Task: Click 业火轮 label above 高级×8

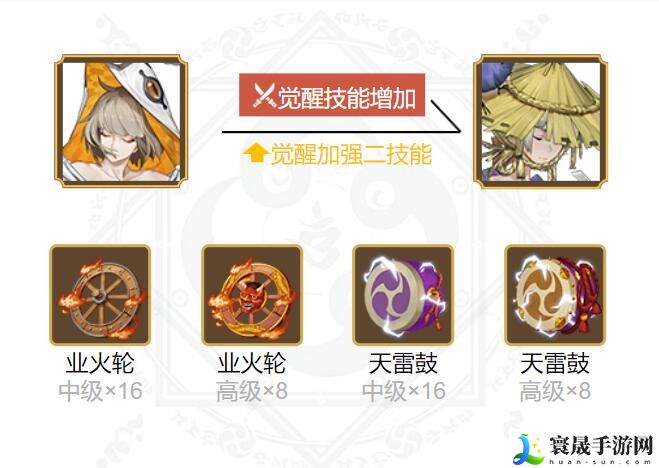Action: (x=252, y=363)
